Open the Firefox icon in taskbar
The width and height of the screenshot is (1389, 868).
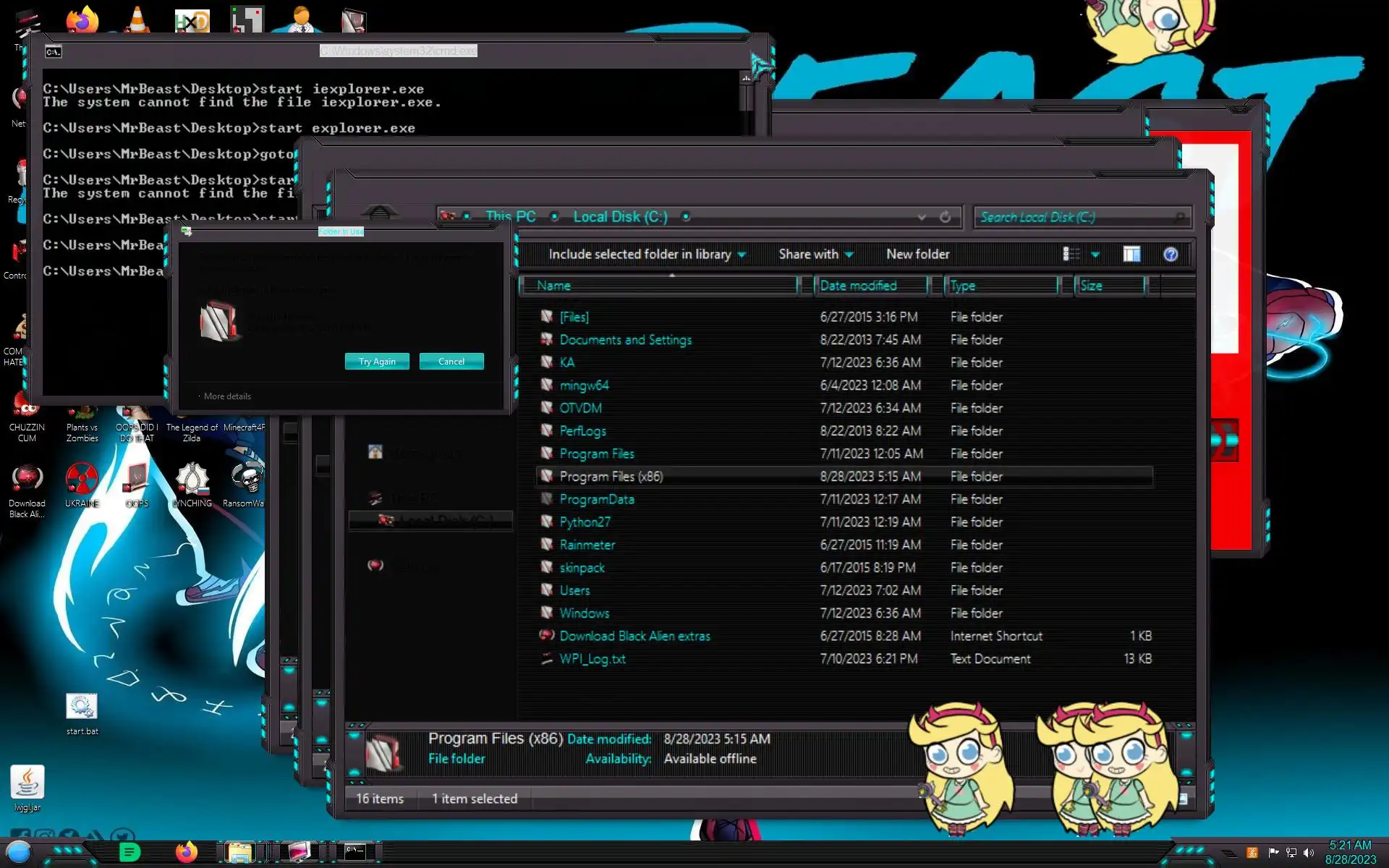186,852
